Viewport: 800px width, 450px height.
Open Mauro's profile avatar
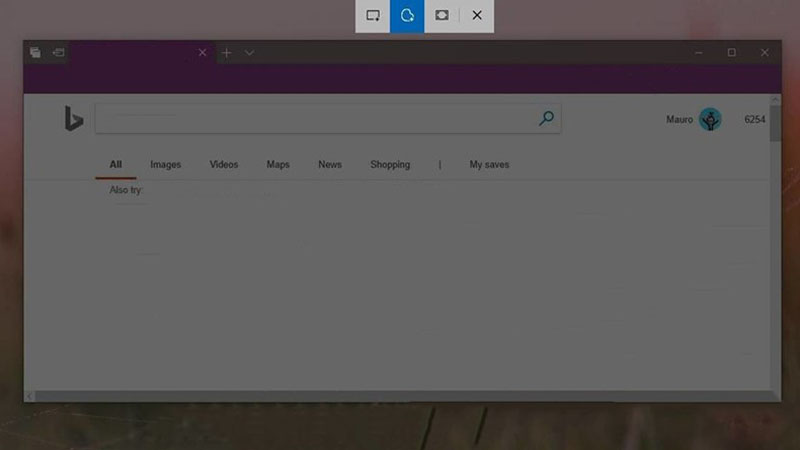710,120
